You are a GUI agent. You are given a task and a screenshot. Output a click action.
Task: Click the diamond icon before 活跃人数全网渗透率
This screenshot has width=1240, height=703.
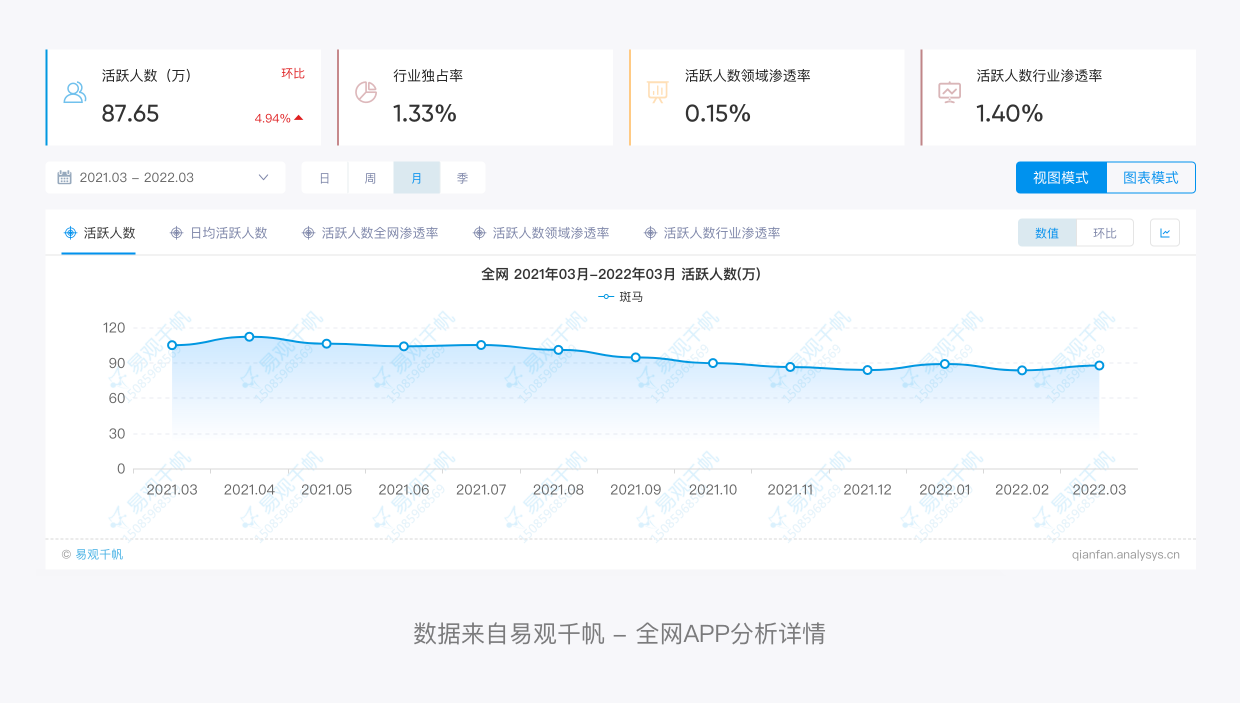coord(306,232)
